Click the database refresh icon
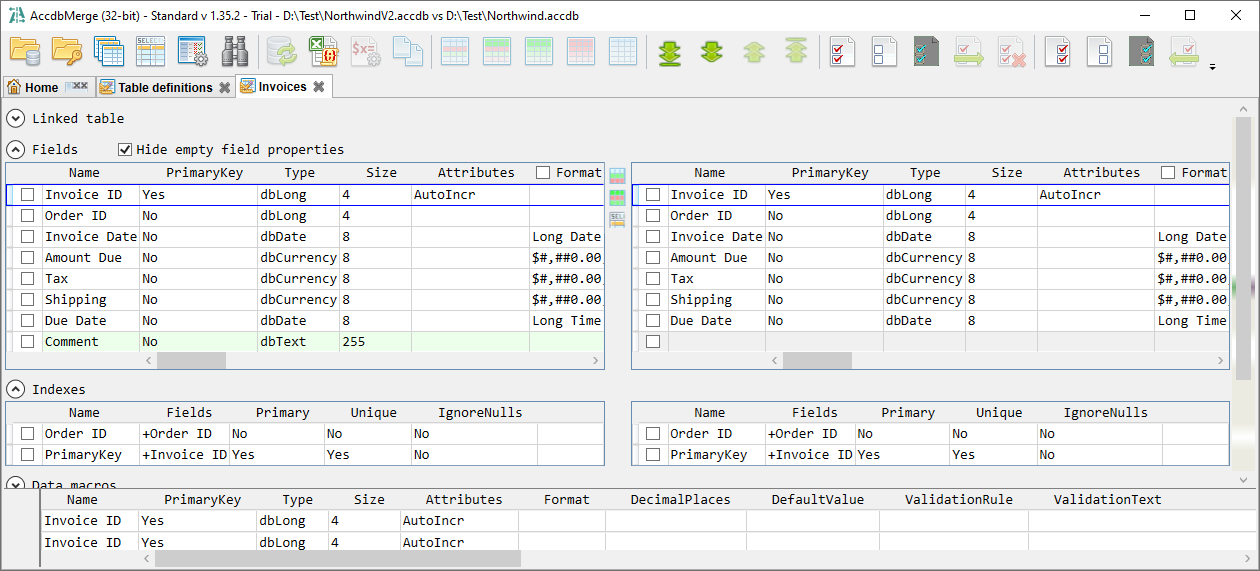Screen dimensions: 1260x571 click(281, 51)
